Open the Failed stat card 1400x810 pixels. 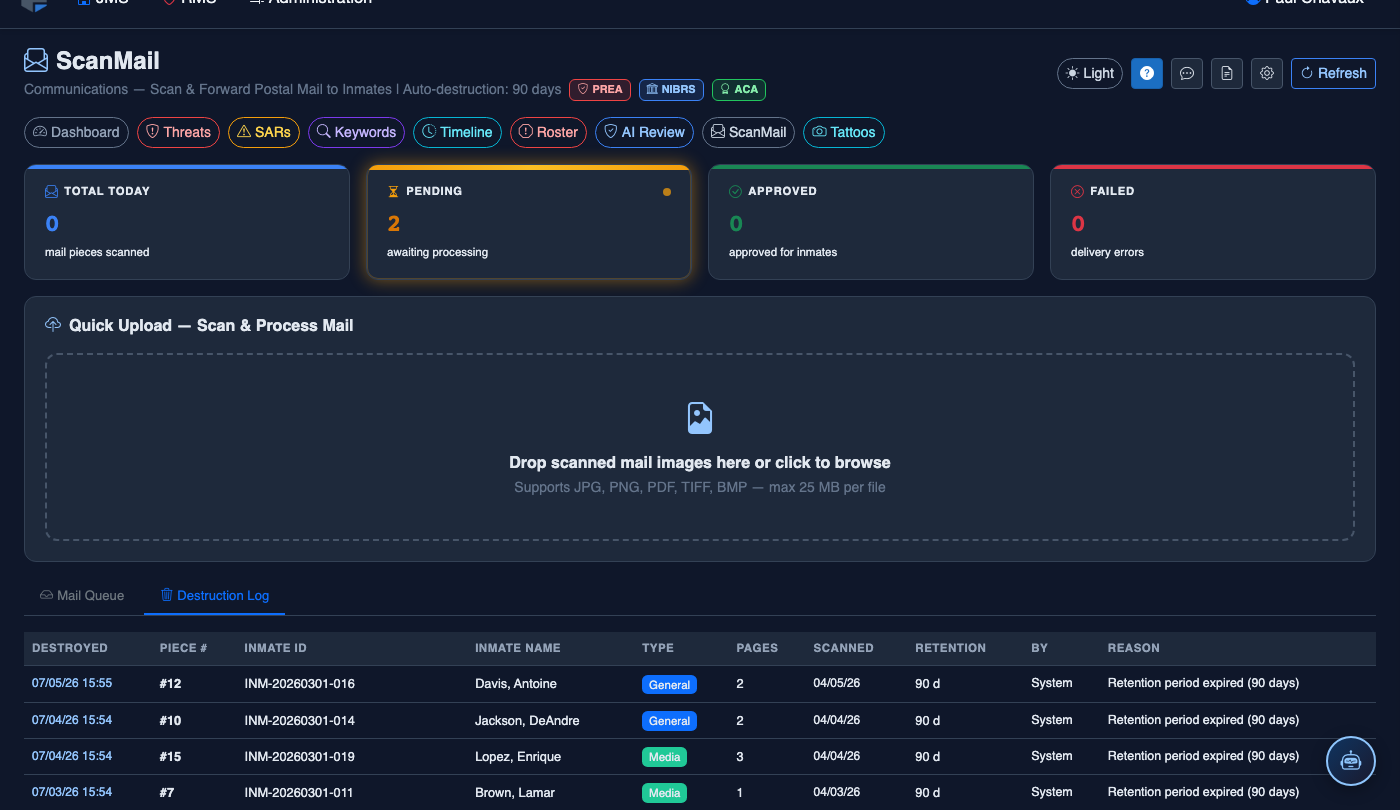(1213, 222)
